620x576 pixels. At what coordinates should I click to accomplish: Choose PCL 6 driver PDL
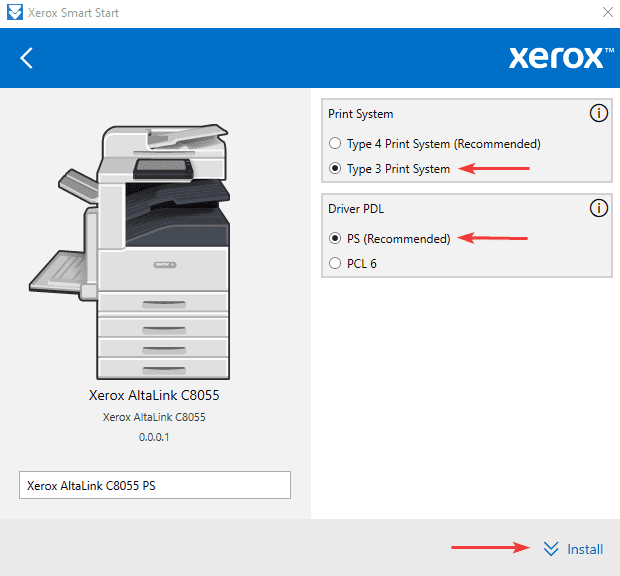coord(336,264)
